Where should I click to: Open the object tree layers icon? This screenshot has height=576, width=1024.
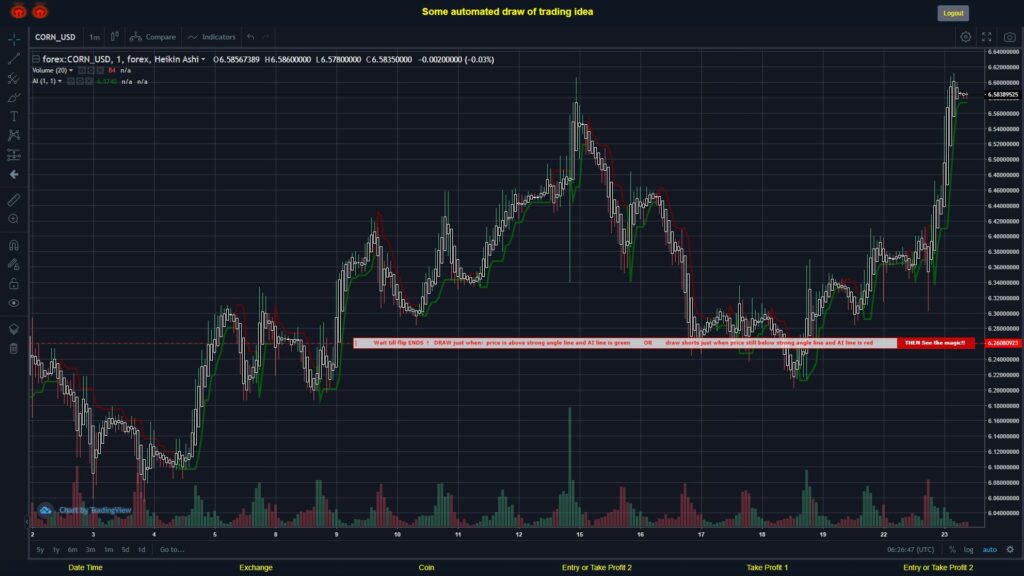14,329
